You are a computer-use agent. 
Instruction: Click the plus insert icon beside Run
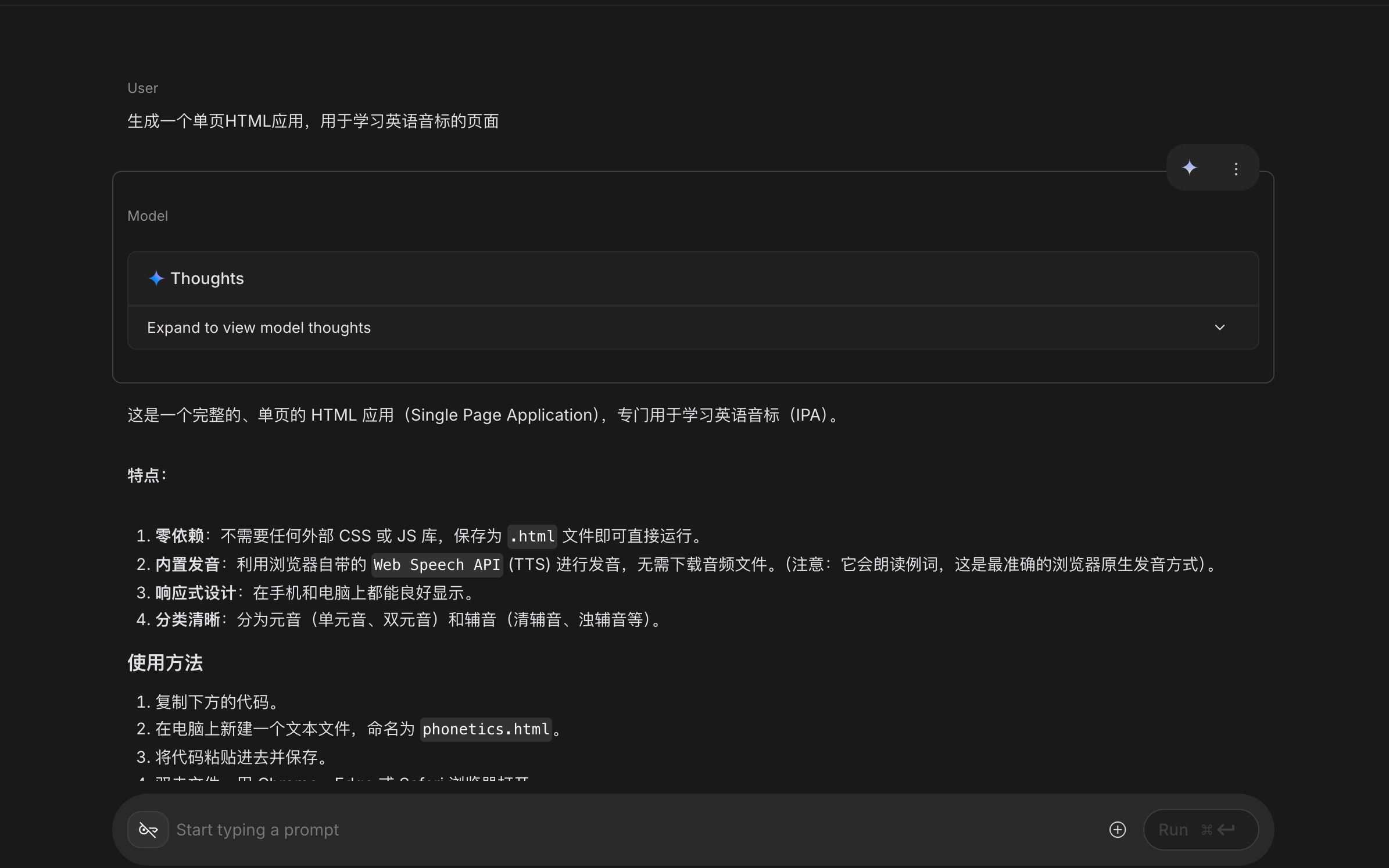1117,830
